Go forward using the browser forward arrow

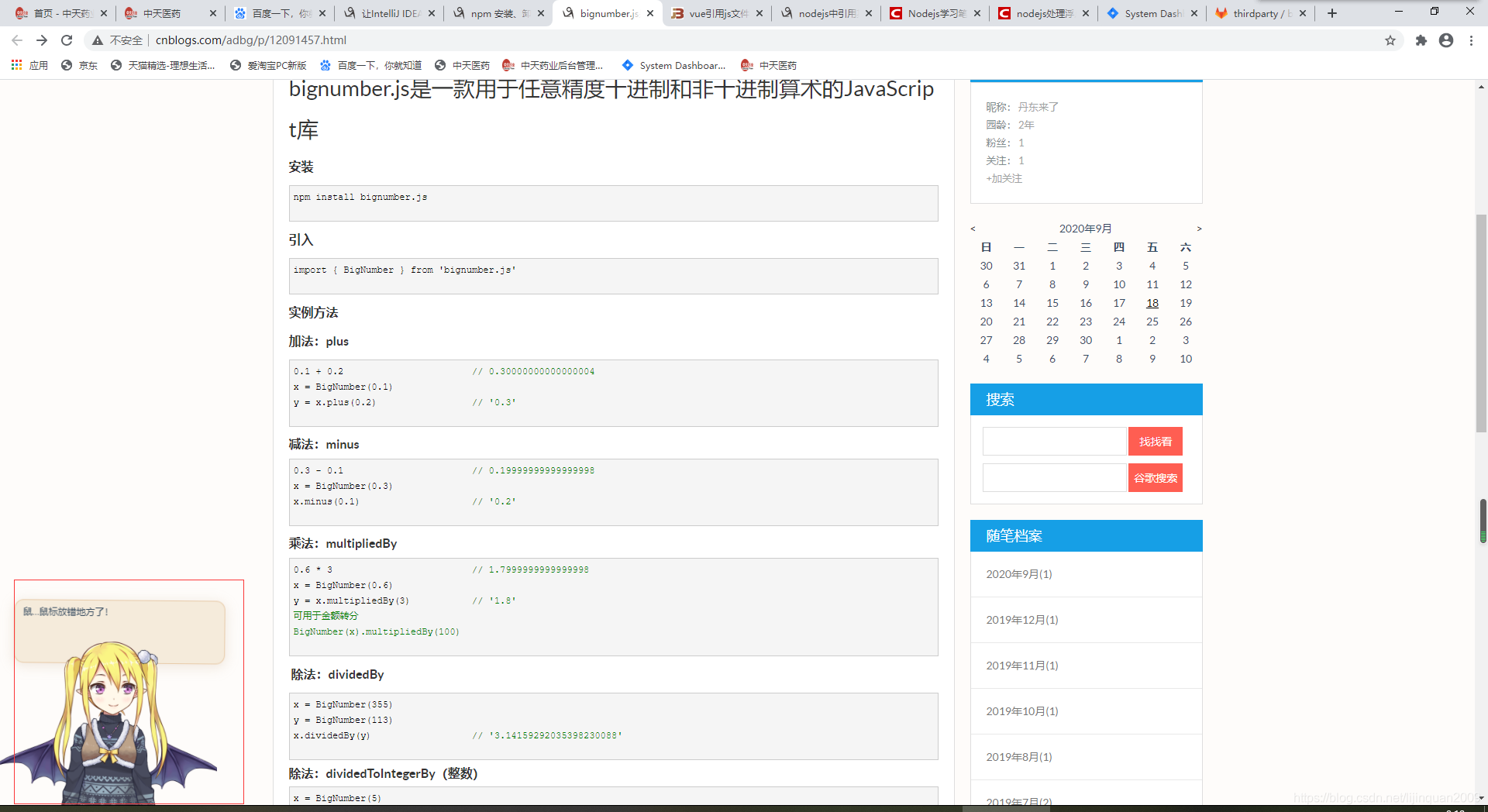[x=42, y=40]
